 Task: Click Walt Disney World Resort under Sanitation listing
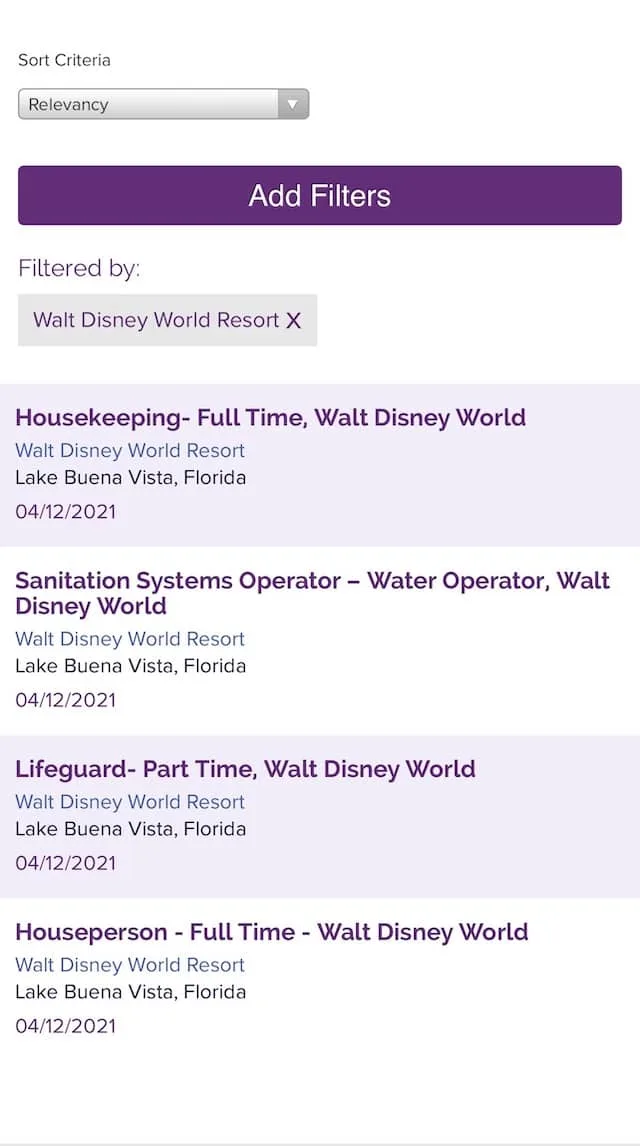point(130,639)
